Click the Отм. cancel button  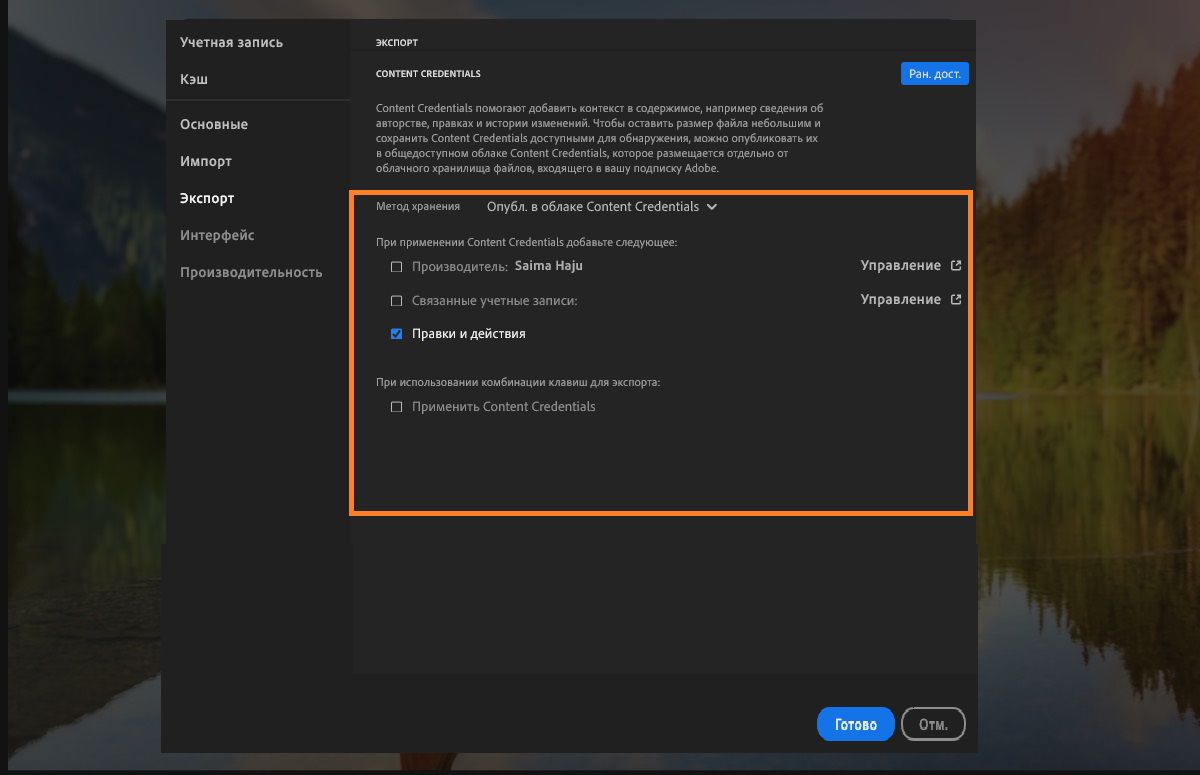932,723
